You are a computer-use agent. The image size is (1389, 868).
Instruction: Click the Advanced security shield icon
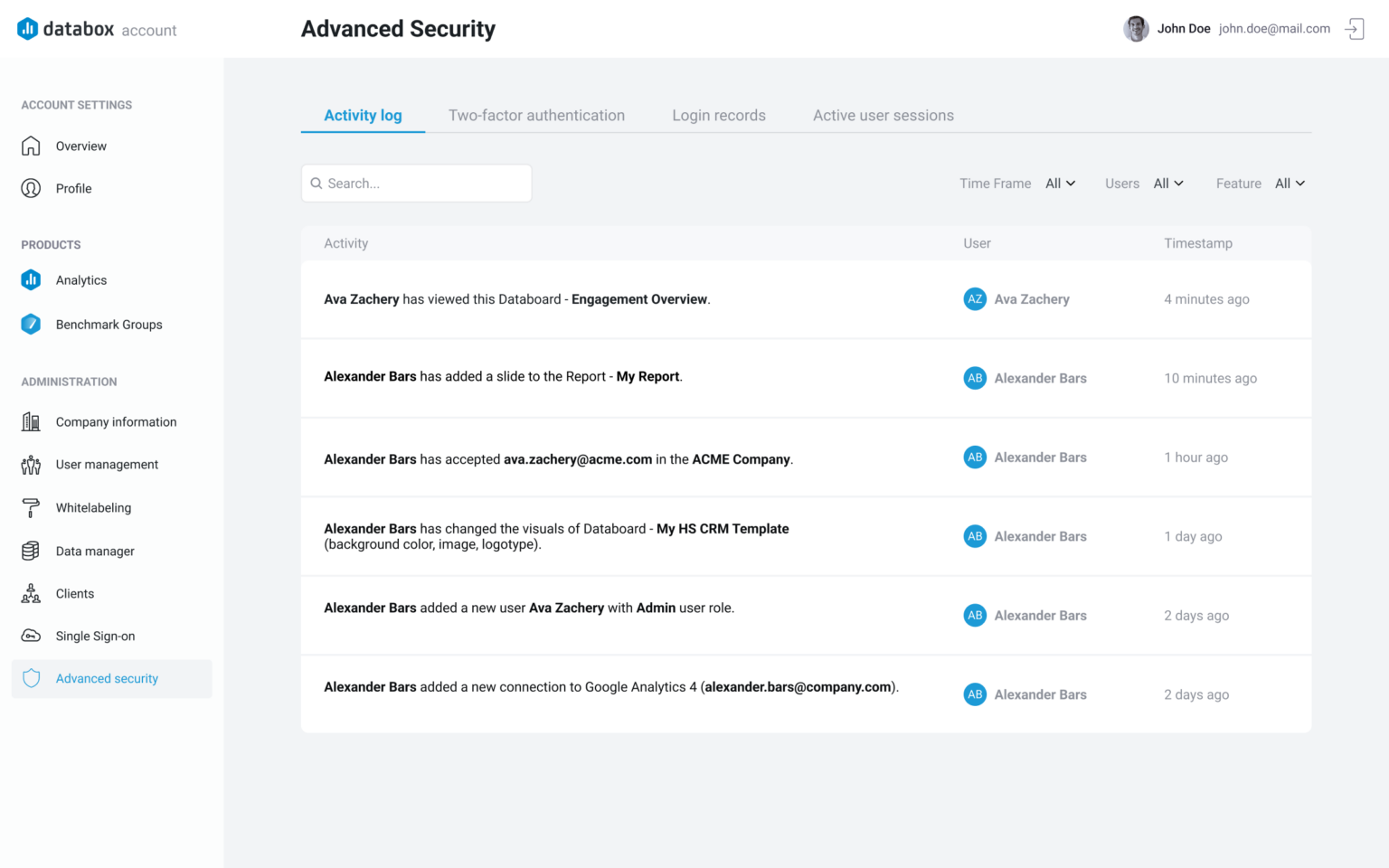tap(31, 678)
